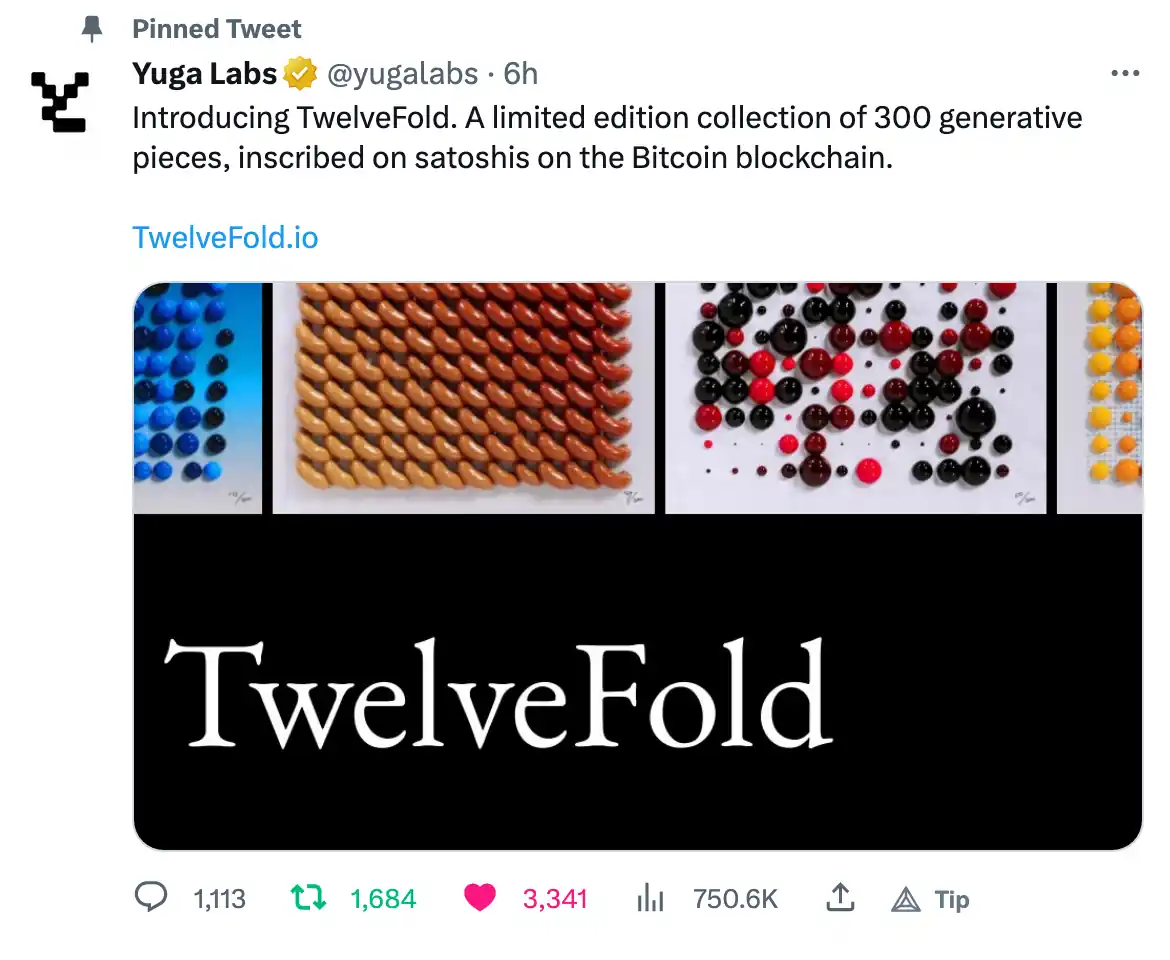Image resolution: width=1170 pixels, height=960 pixels.
Task: Open the three-dot more options menu
Action: tap(1125, 74)
